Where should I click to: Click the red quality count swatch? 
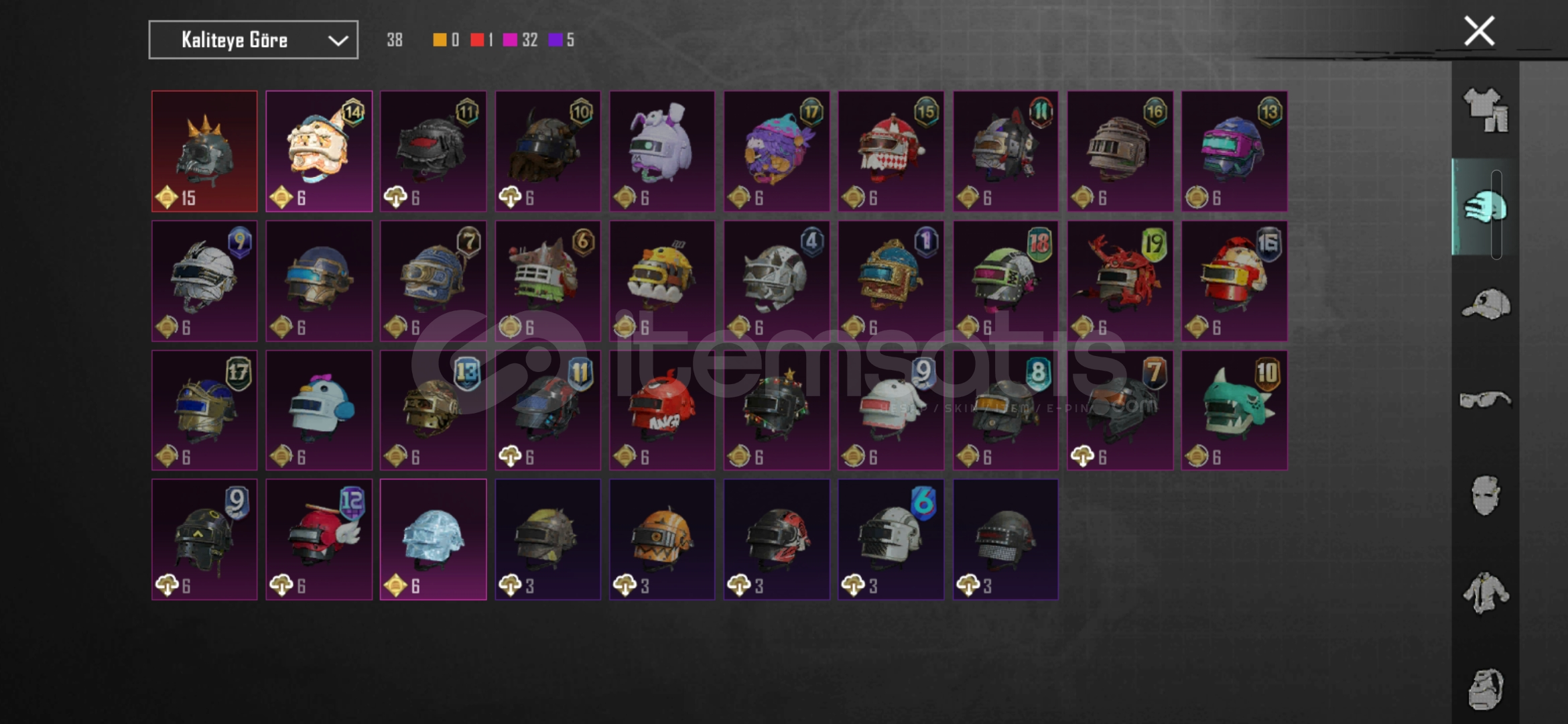[x=477, y=40]
